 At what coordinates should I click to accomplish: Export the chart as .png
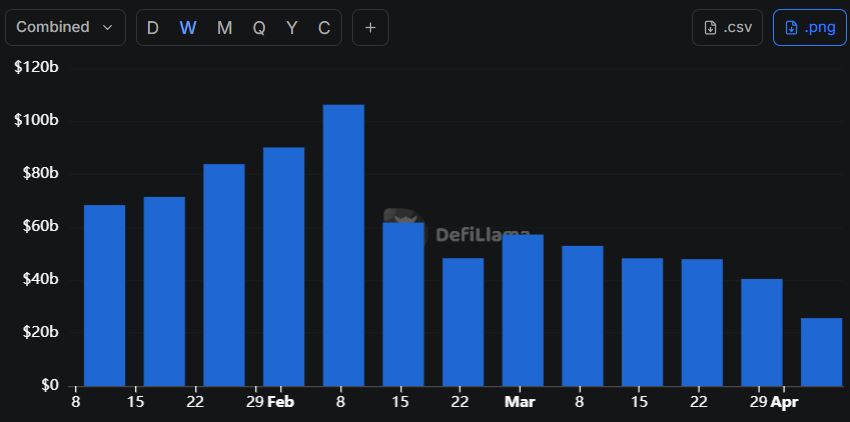[810, 28]
